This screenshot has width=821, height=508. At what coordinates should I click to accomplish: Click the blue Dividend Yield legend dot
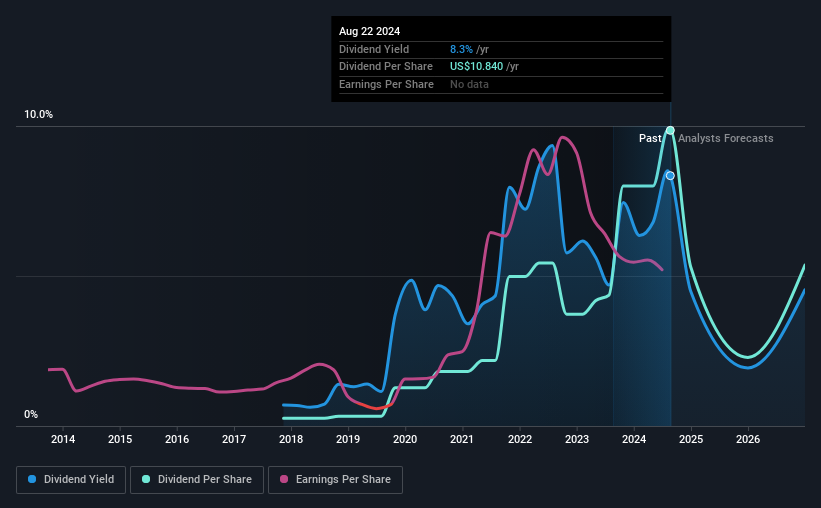[x=32, y=479]
